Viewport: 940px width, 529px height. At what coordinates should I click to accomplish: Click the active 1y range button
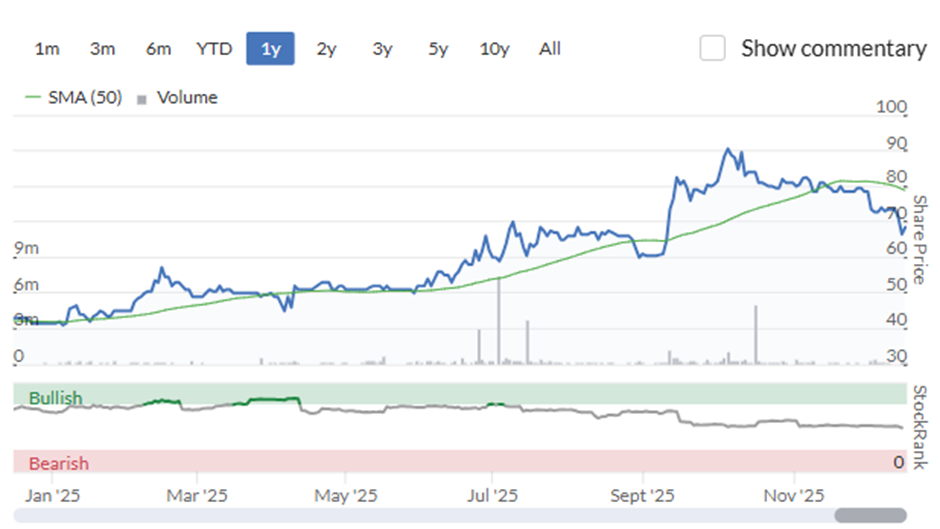[x=270, y=49]
